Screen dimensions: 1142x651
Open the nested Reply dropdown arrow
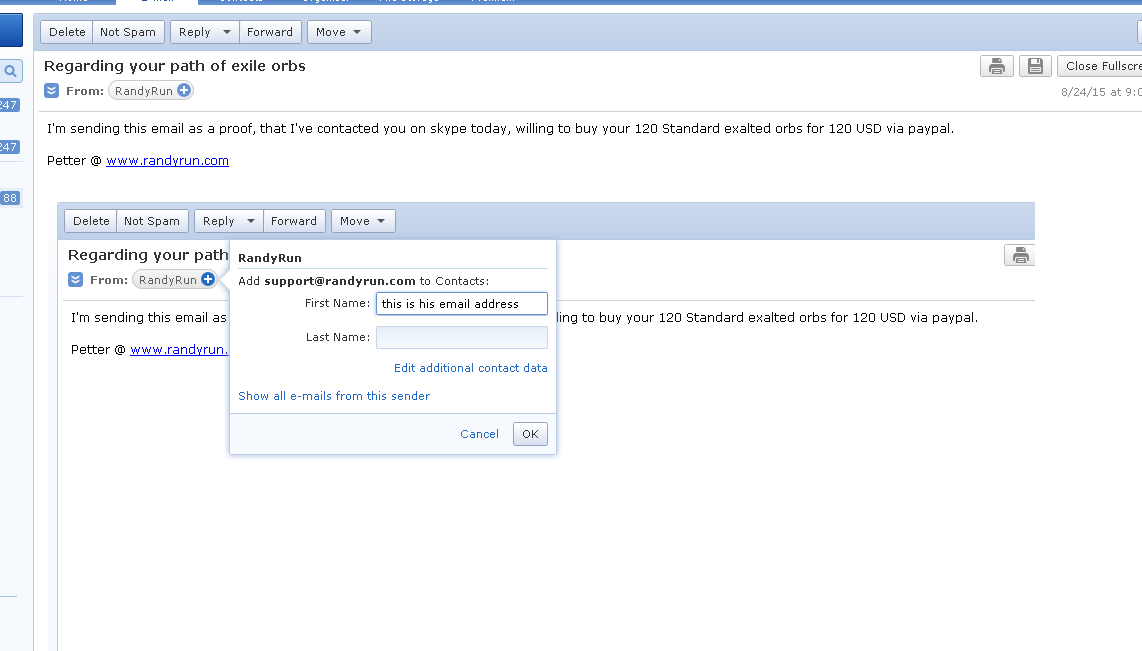(x=251, y=221)
